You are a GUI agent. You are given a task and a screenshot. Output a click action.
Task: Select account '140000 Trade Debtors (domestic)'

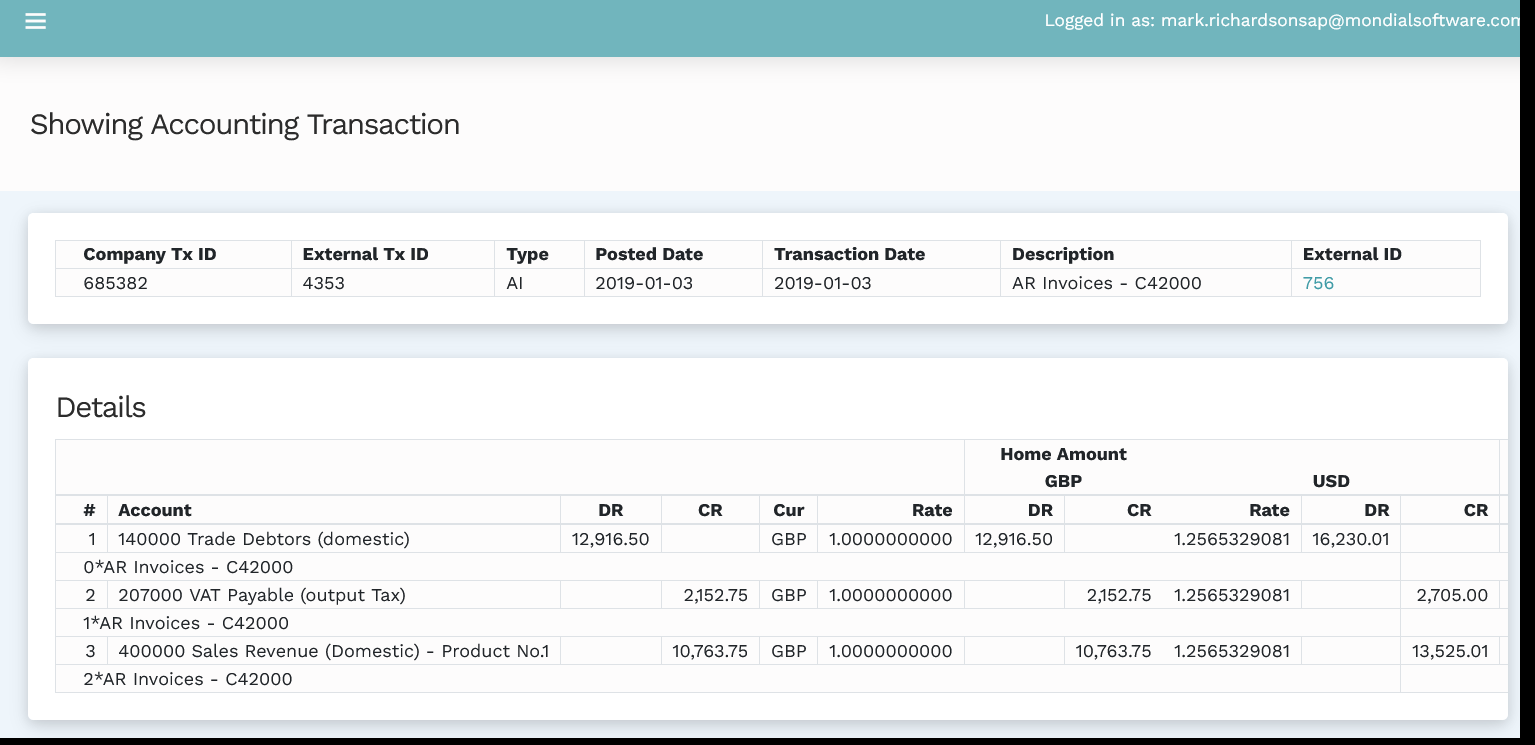pos(264,539)
